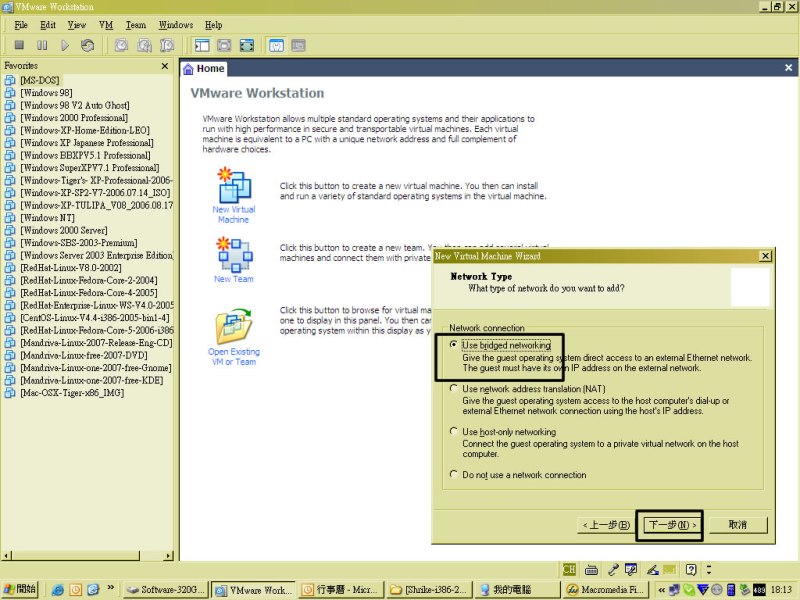Click the language bar keyboard icon
Screen dimensions: 800x600
pyautogui.click(x=591, y=569)
